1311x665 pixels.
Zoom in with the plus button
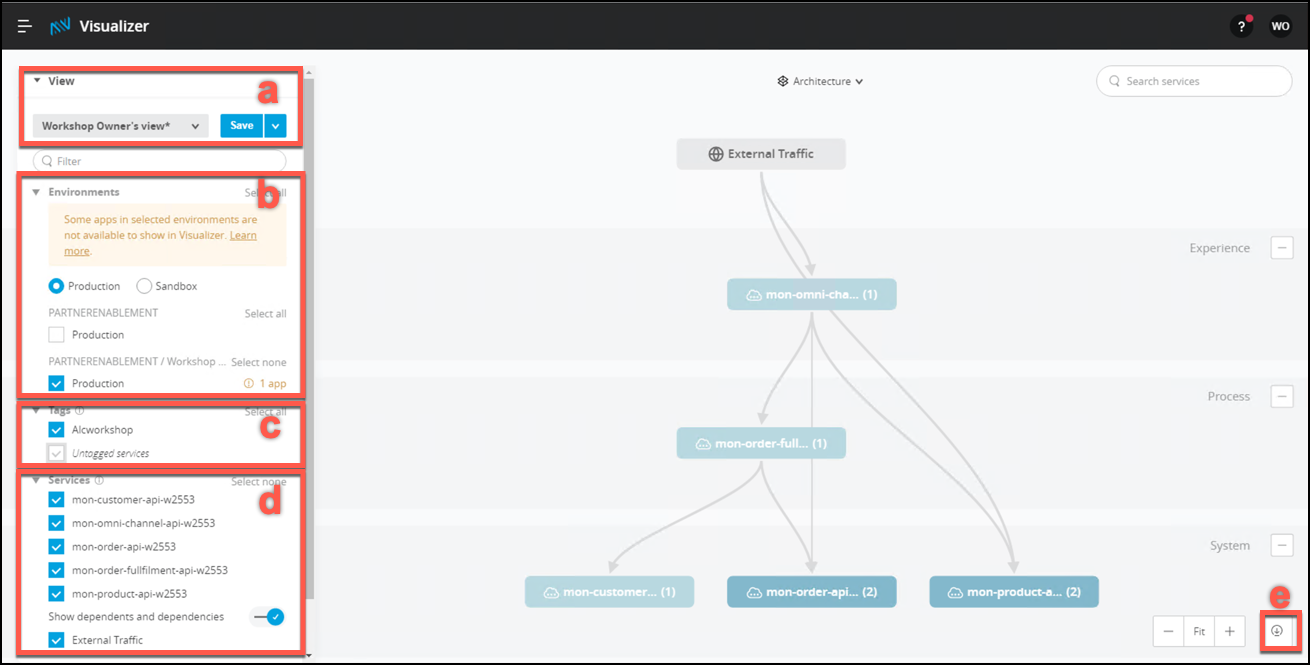1229,631
